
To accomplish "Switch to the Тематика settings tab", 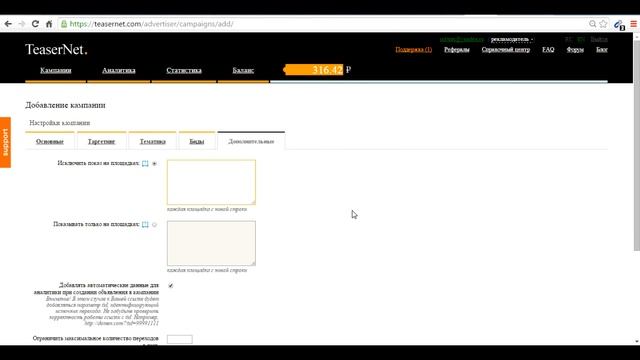I will (153, 141).
